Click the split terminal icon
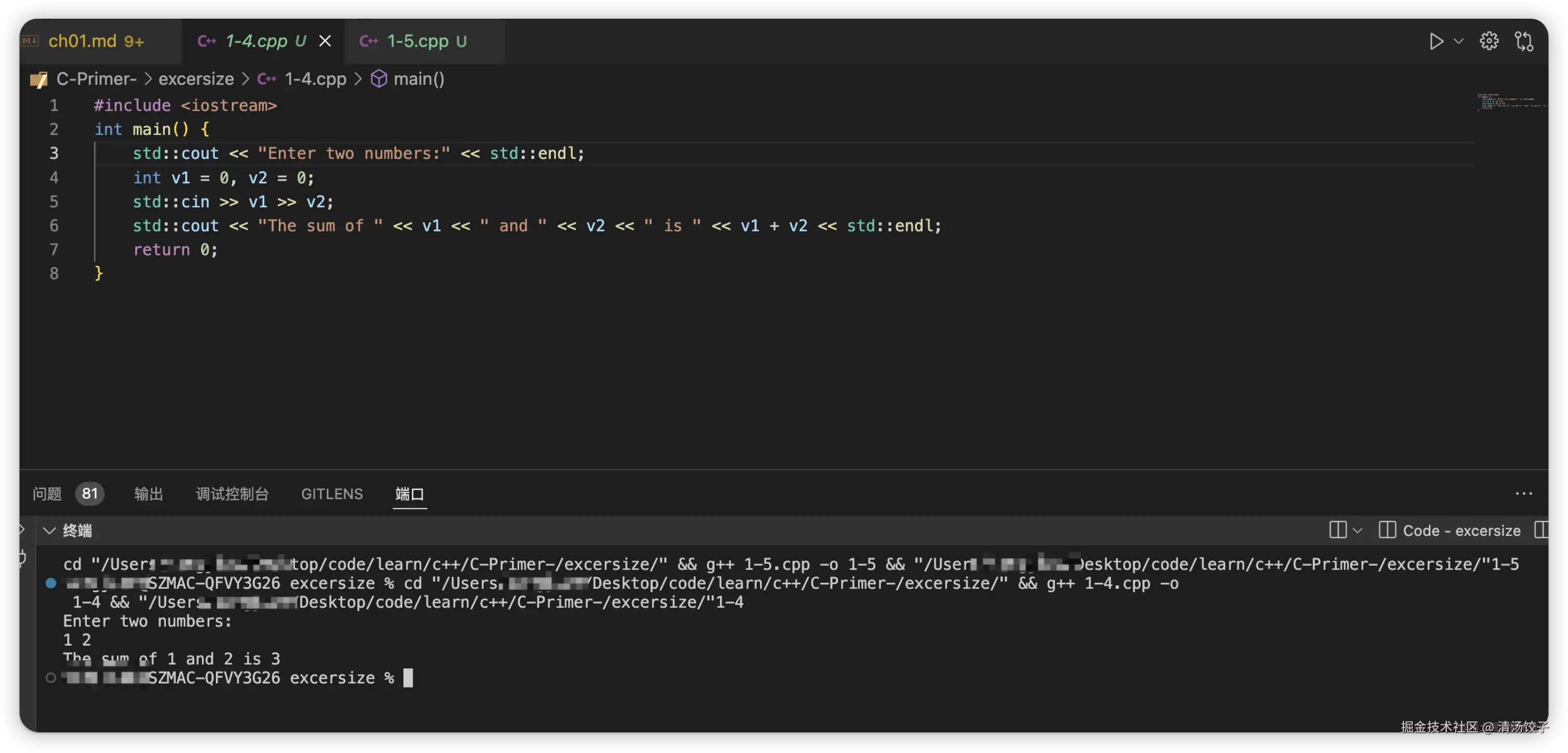Screen dimensions: 1568x753 click(1337, 530)
